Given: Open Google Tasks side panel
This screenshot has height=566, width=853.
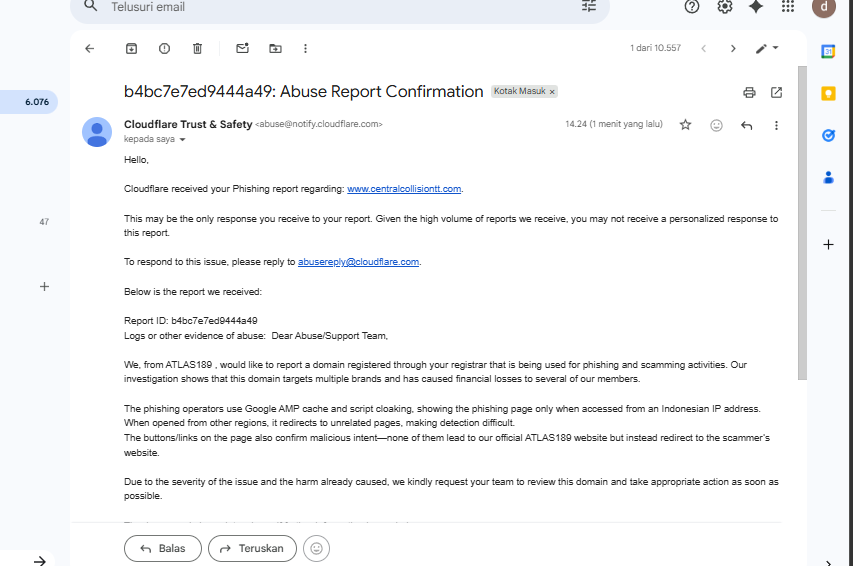Looking at the screenshot, I should point(828,136).
